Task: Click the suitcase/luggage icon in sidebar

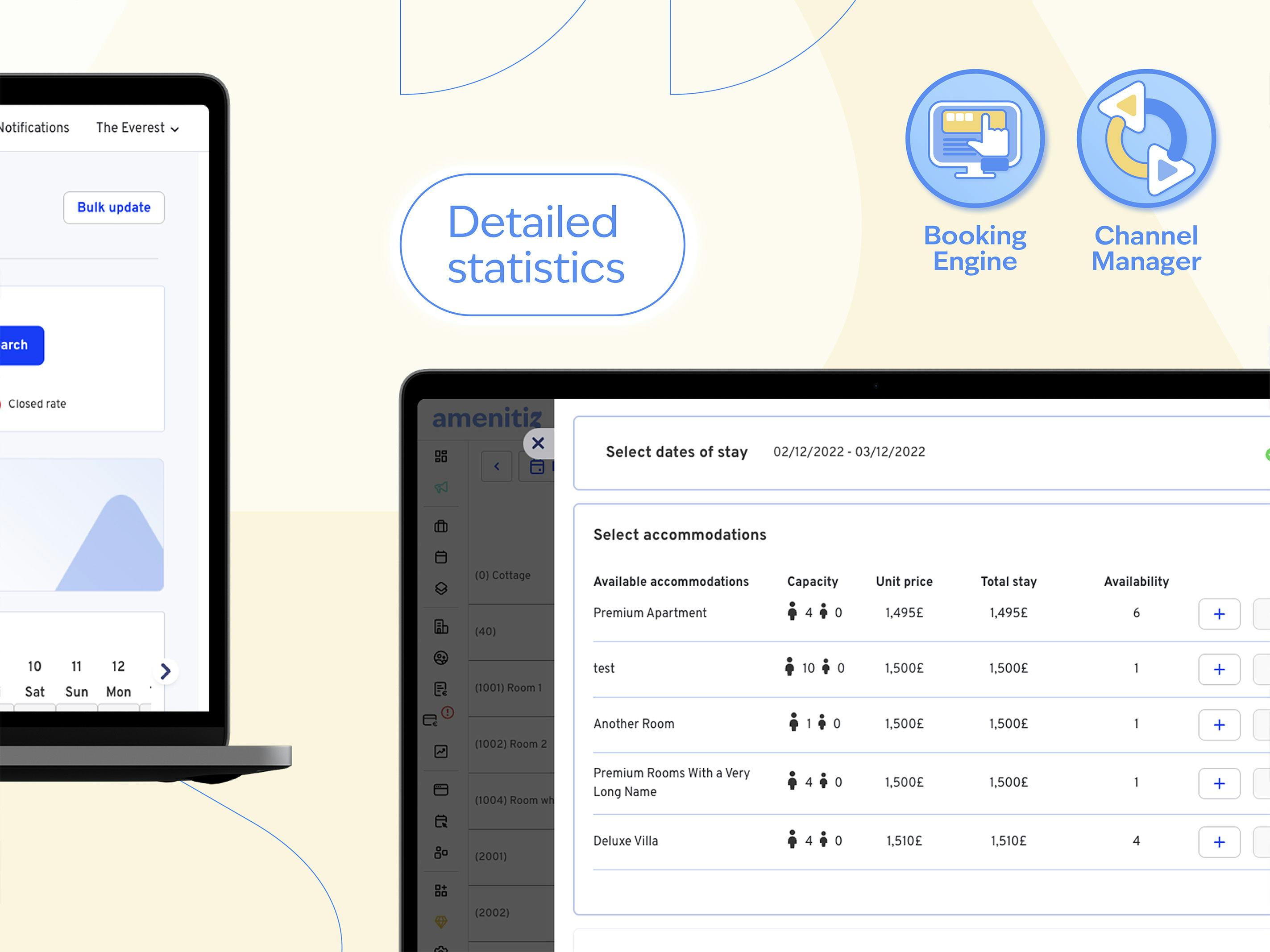Action: coord(441,527)
